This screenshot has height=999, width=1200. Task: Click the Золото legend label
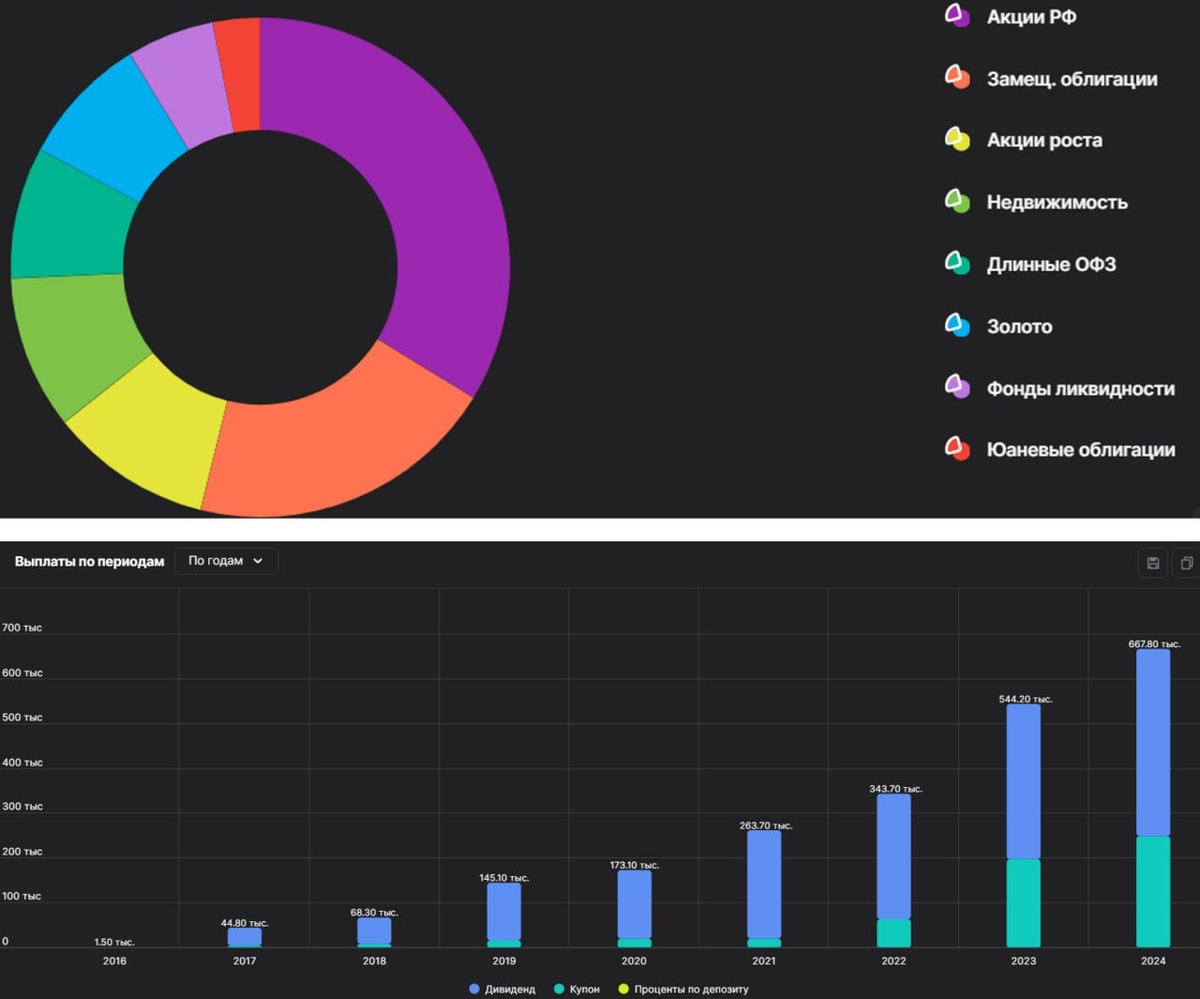coord(1019,326)
